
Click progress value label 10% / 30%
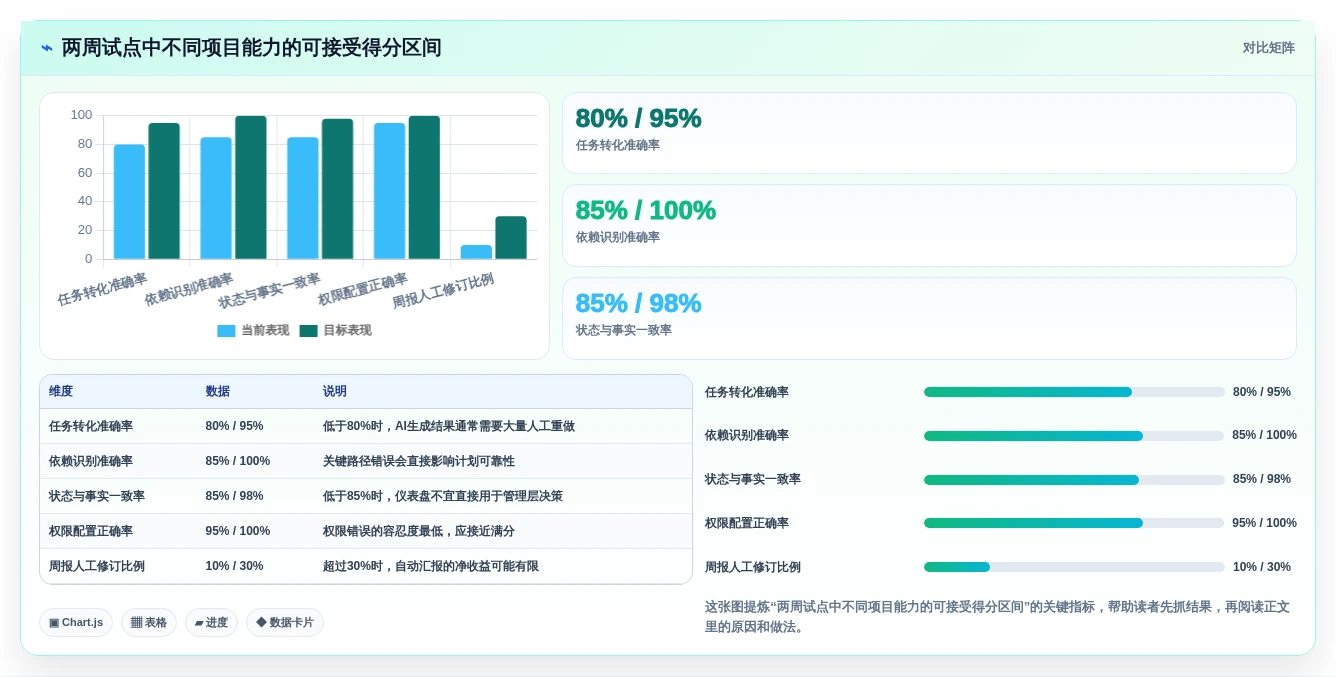click(x=1262, y=567)
